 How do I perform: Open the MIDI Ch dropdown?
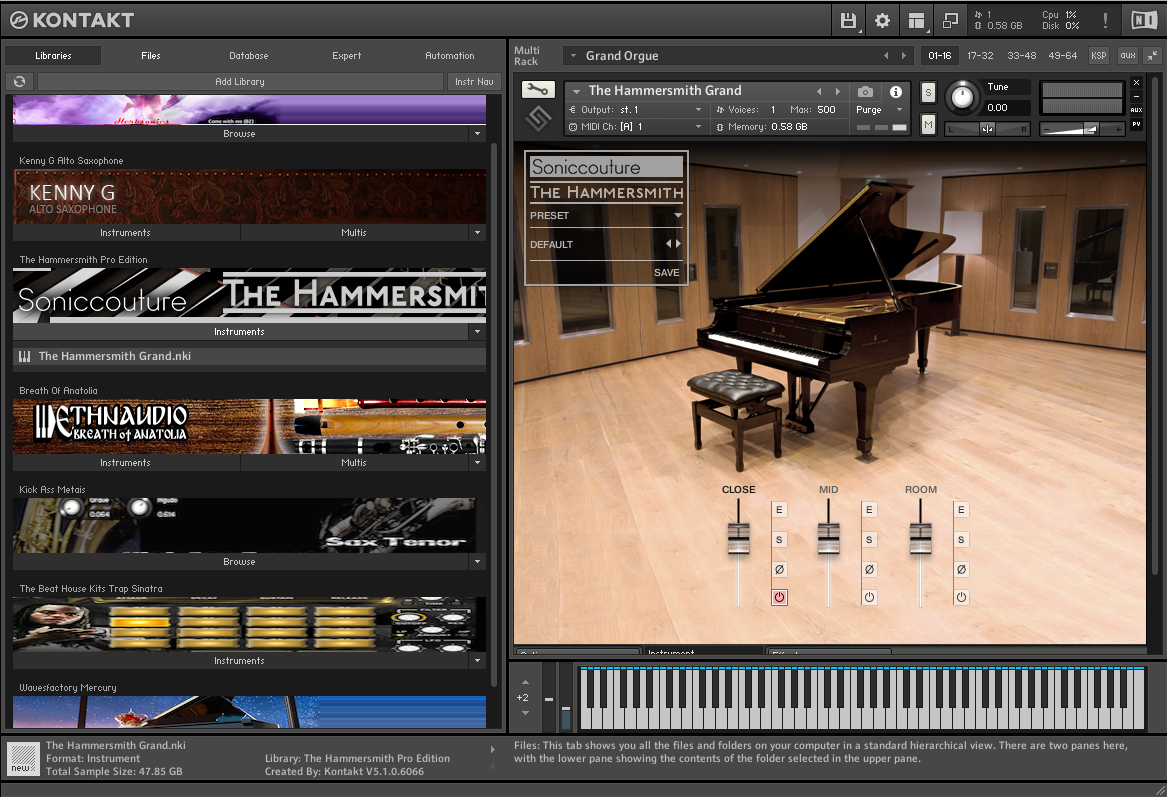635,127
